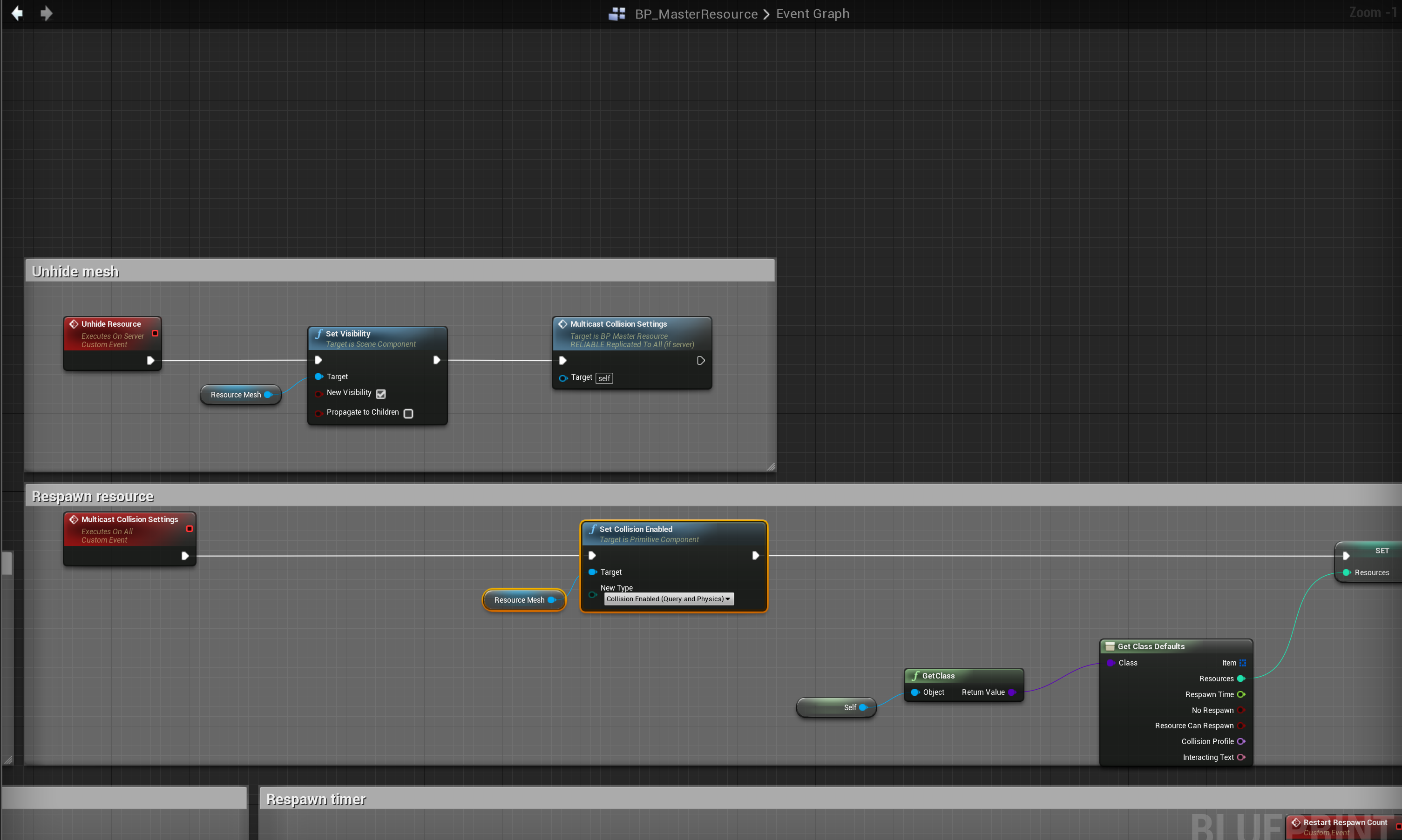Select the Resource Mesh variable by Set Visibility
Screen dimensions: 1402x840
pos(236,395)
